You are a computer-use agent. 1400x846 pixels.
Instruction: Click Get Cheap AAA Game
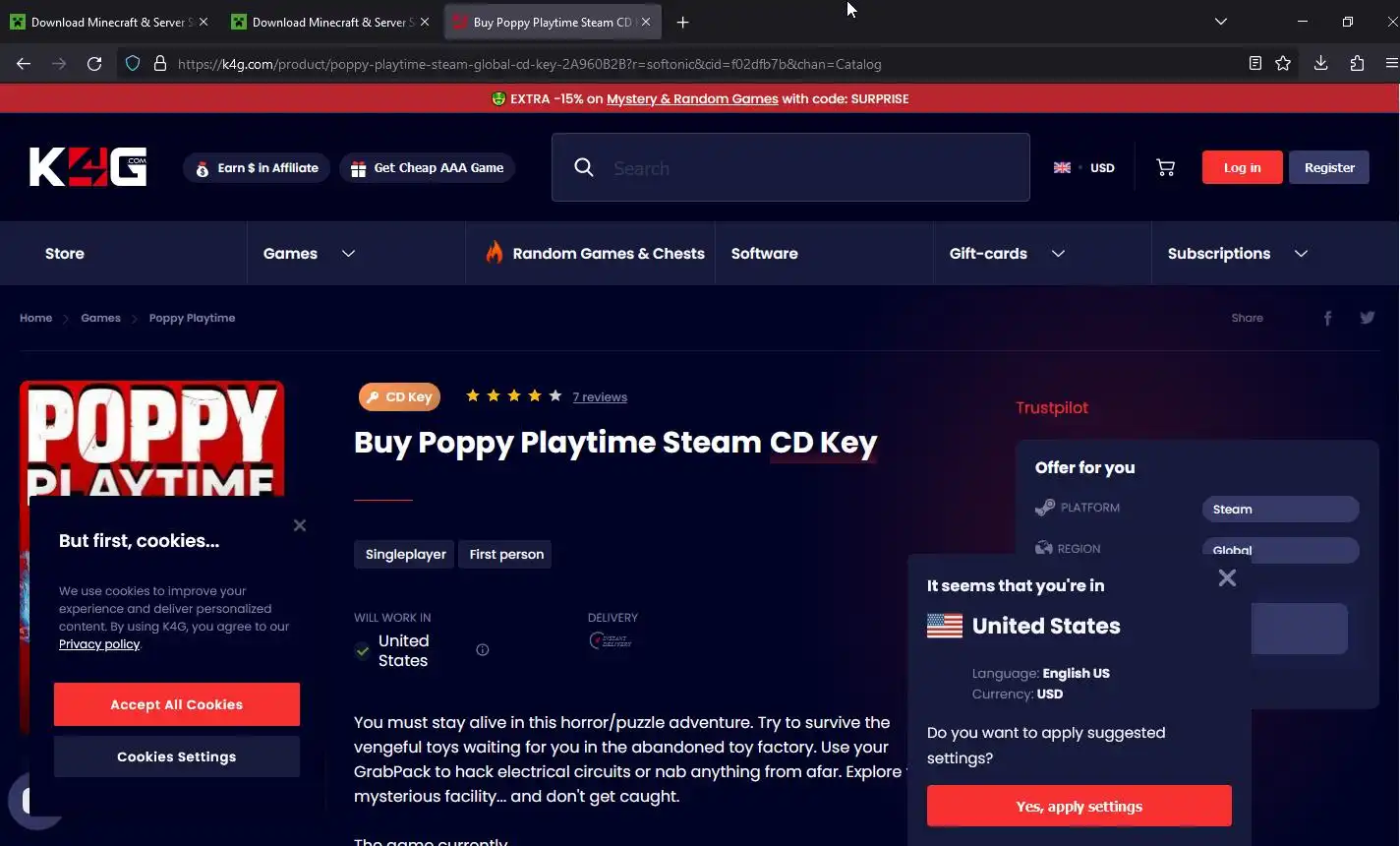click(427, 168)
